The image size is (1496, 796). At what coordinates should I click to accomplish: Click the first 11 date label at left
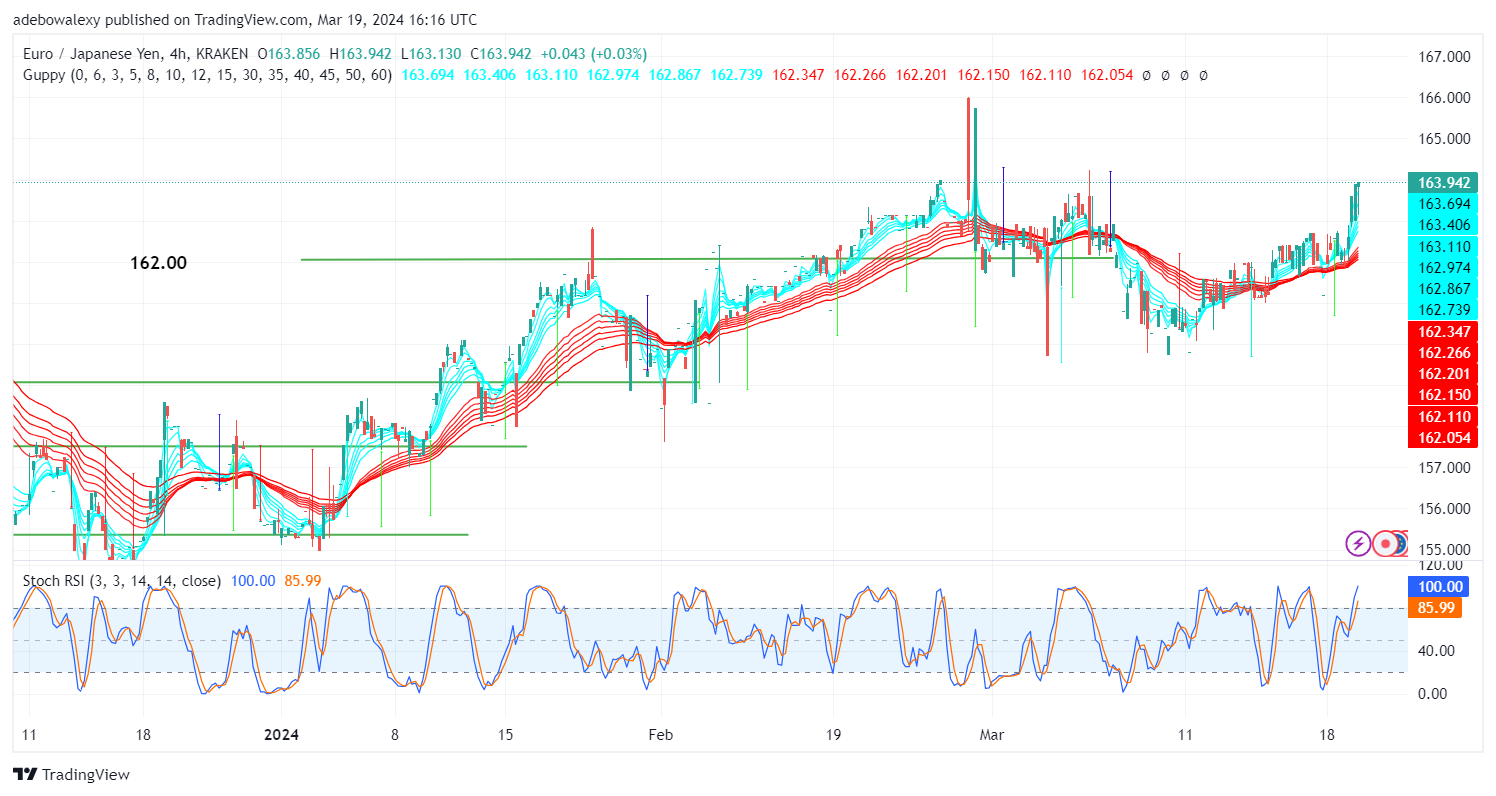pos(27,733)
